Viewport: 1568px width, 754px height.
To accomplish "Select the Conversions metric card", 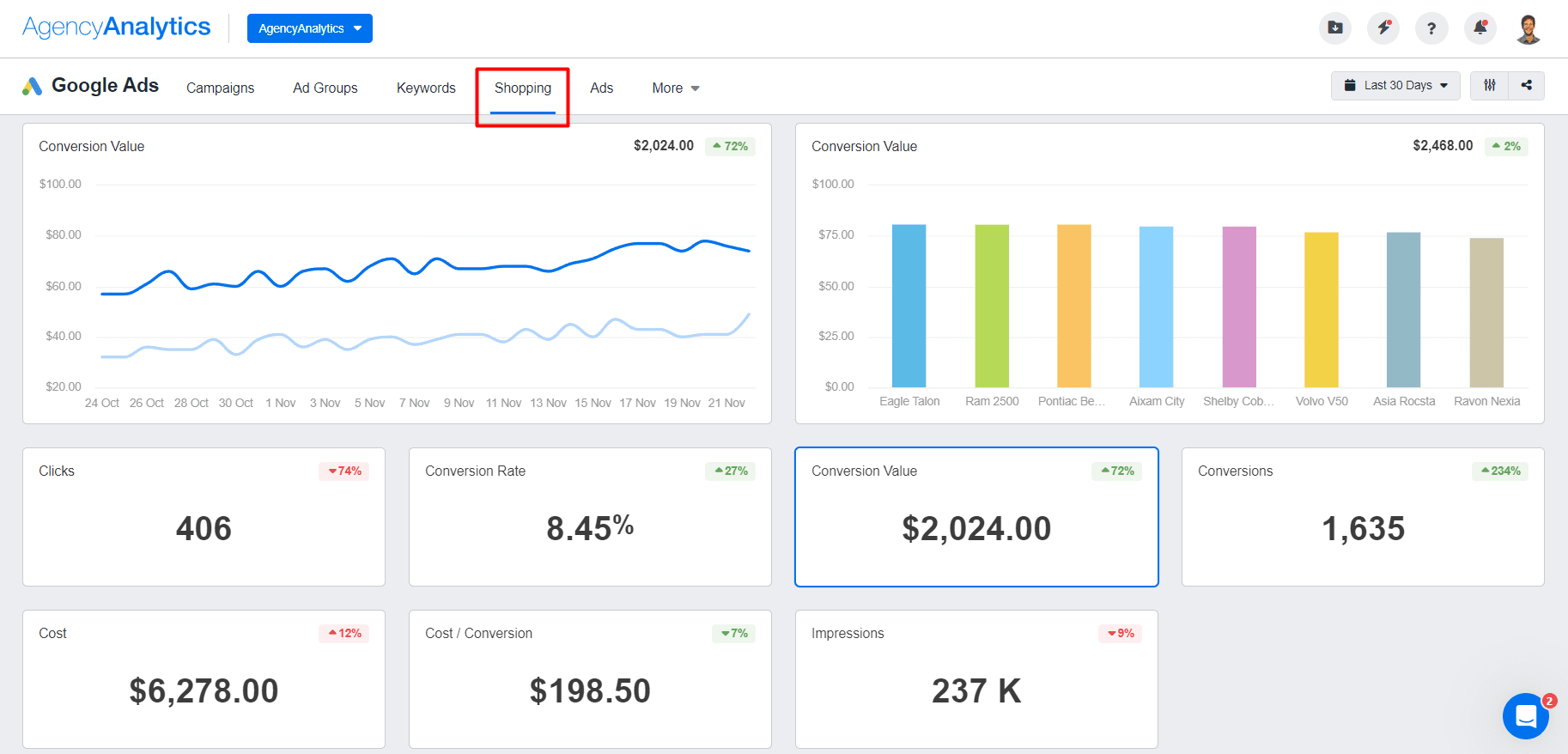I will pyautogui.click(x=1362, y=517).
